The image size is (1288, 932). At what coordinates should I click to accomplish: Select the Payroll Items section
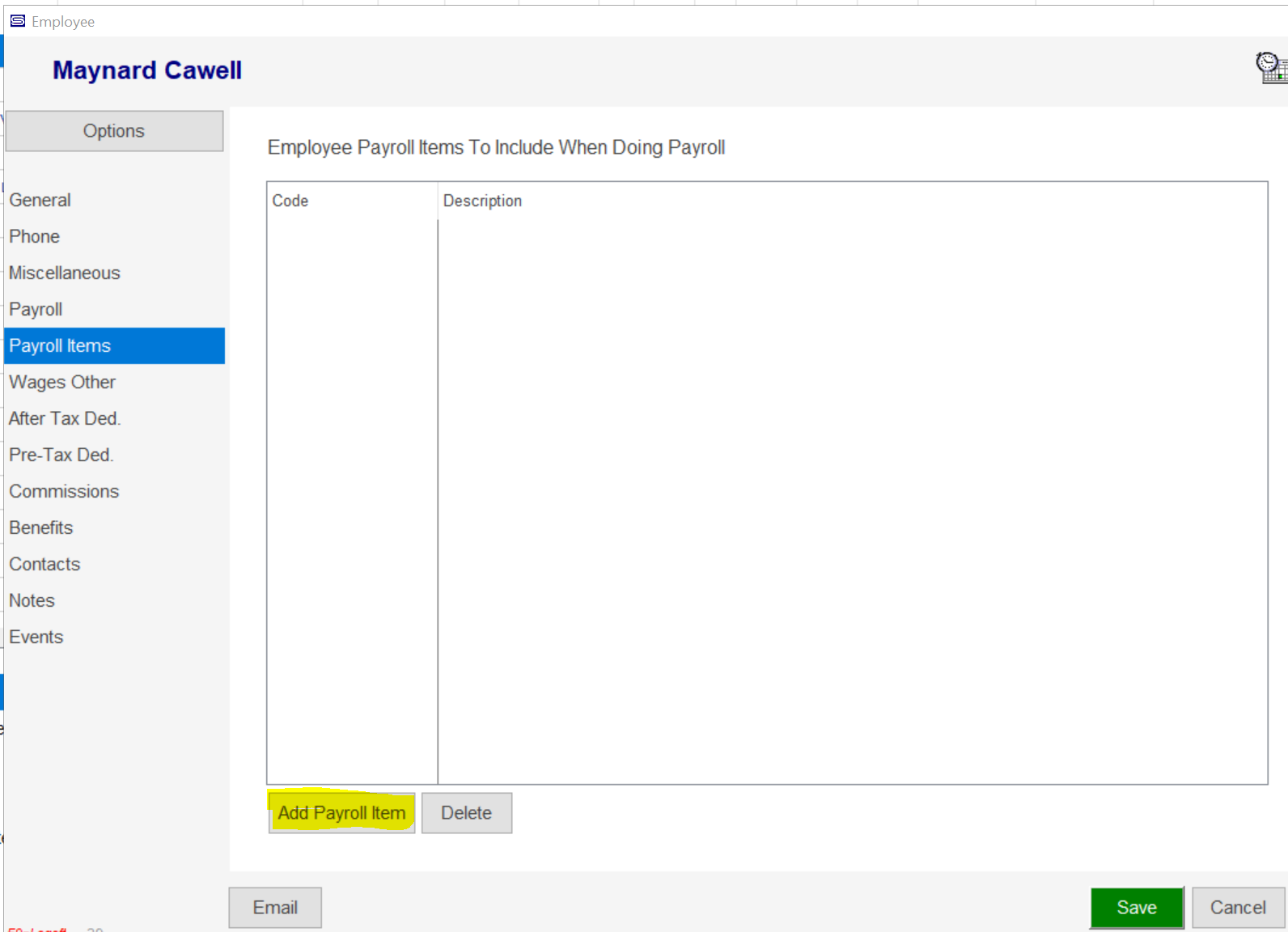[x=60, y=345]
